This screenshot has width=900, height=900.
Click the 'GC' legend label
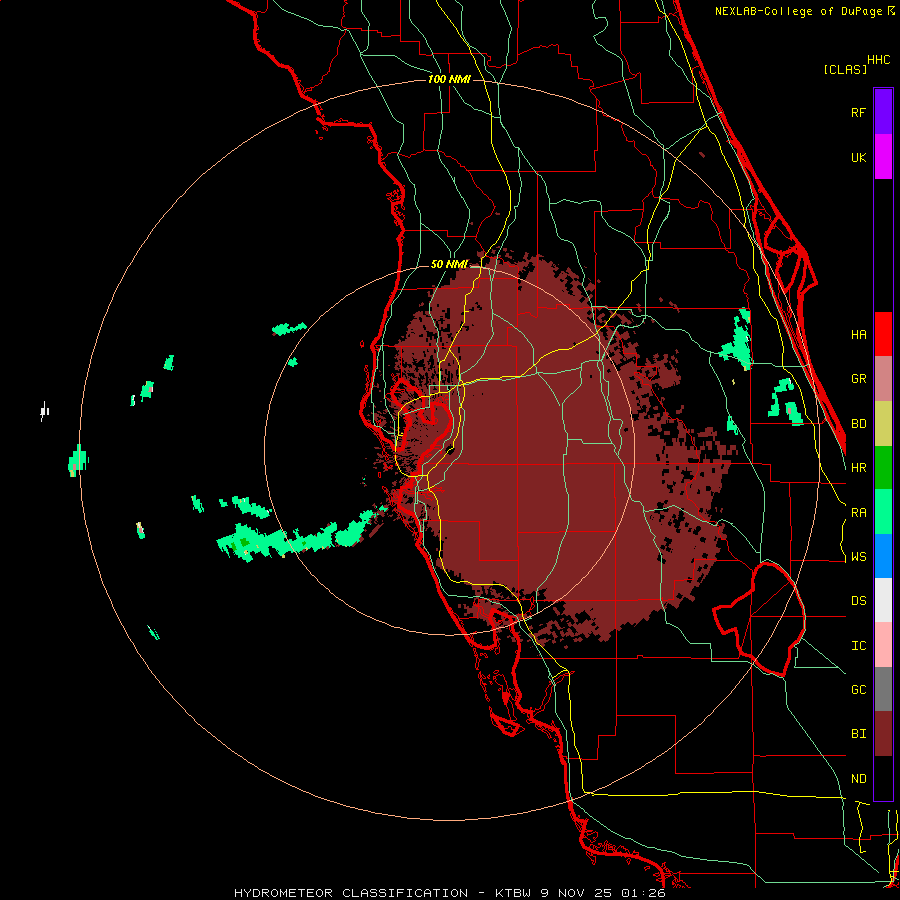tap(858, 690)
